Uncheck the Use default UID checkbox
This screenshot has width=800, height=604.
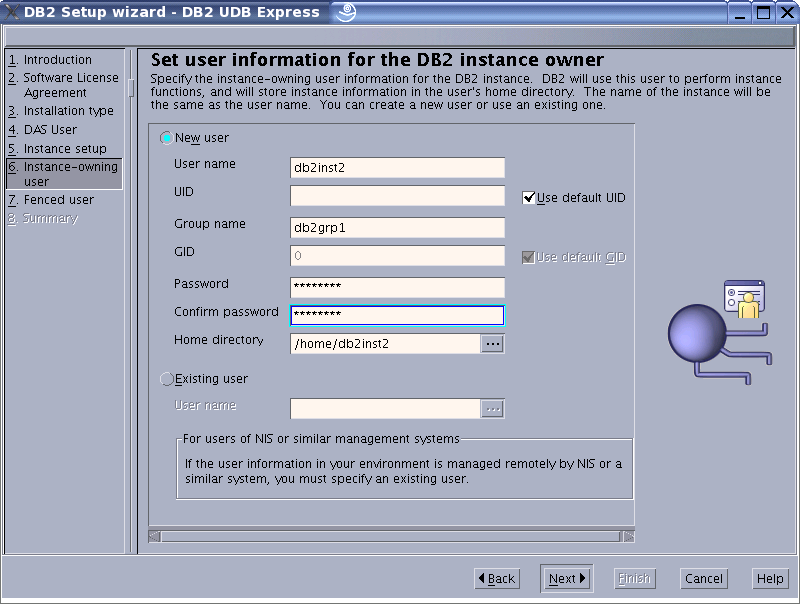point(529,197)
